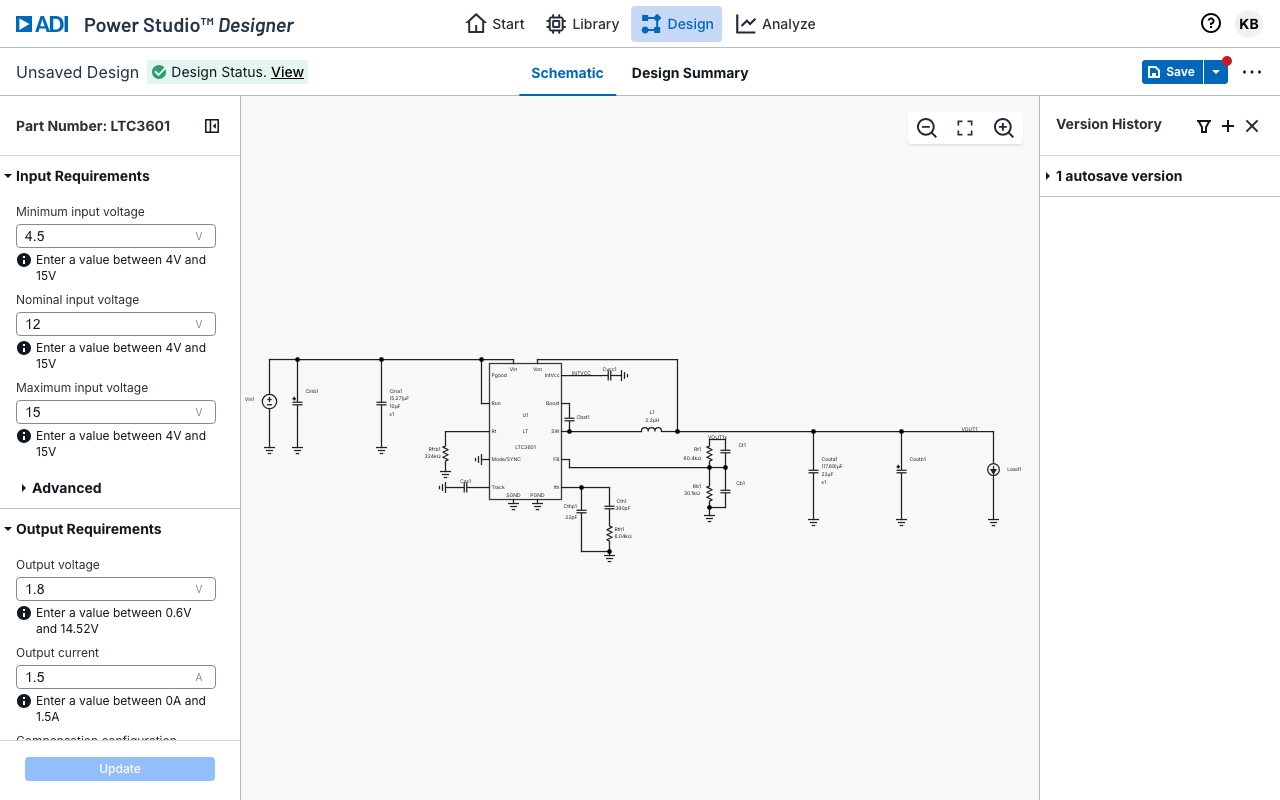
Task: Edit the Output voltage field
Action: point(116,589)
